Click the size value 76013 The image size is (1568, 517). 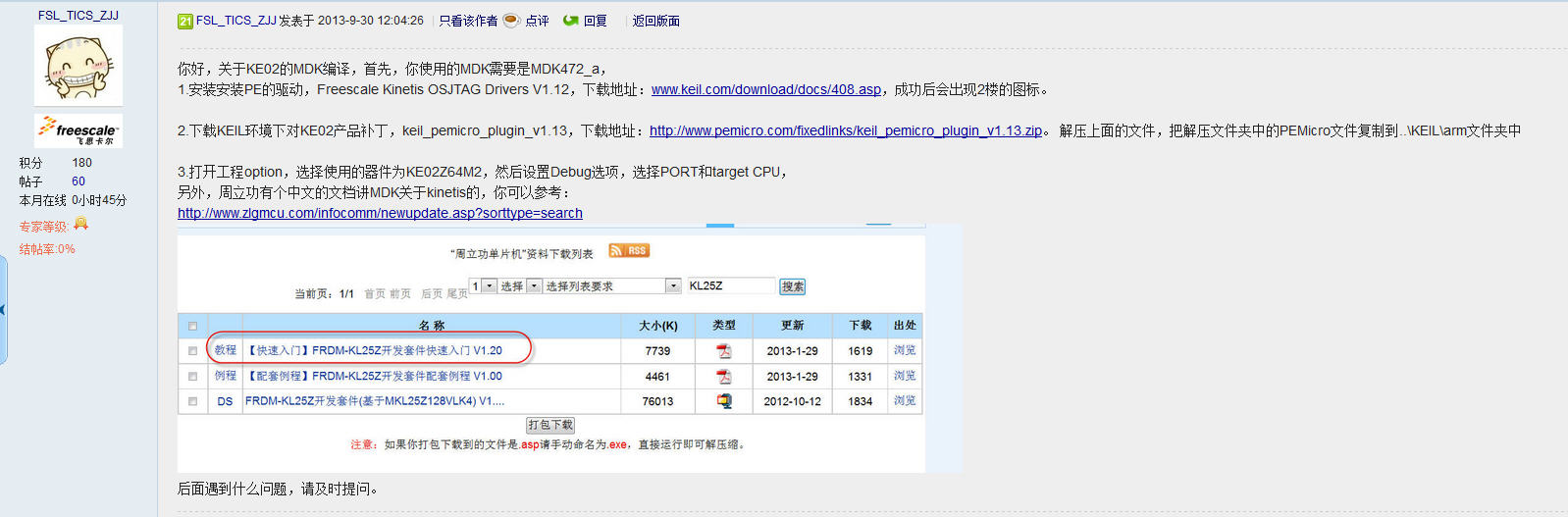click(x=657, y=401)
